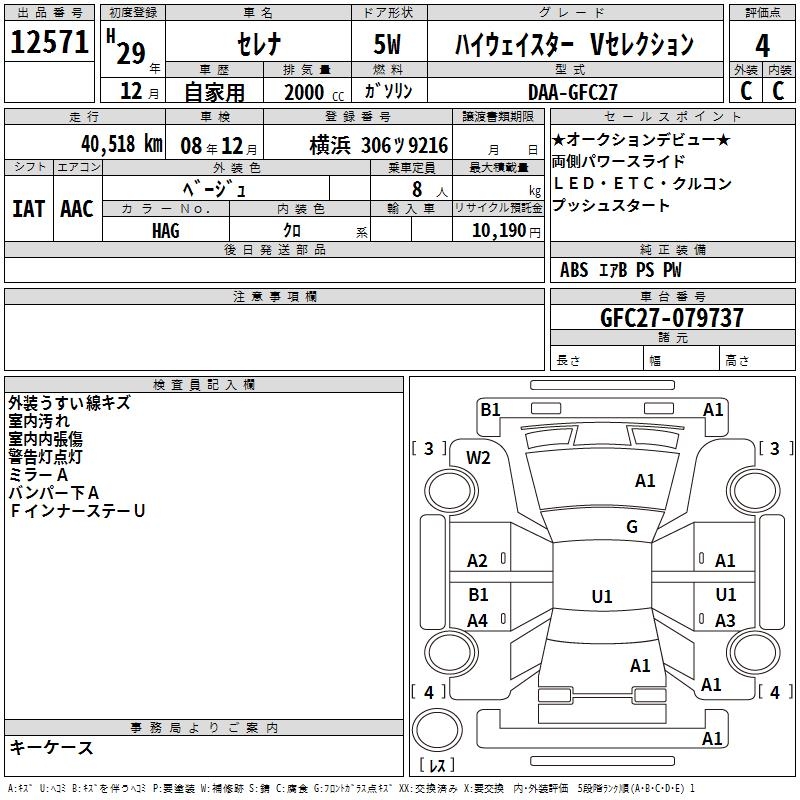The height and width of the screenshot is (800, 800).
Task: Click the mileage value 40,518 km
Action: click(x=122, y=144)
